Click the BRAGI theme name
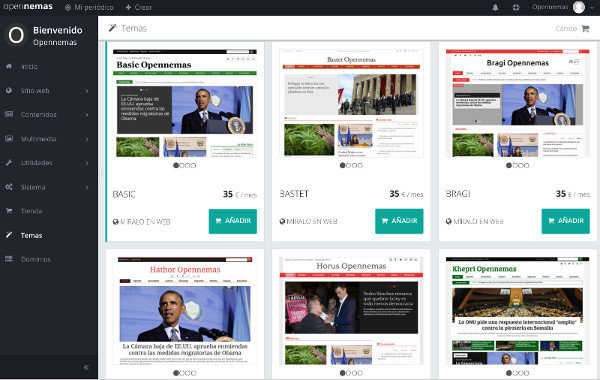Viewport: 600px width, 380px height. pyautogui.click(x=458, y=194)
